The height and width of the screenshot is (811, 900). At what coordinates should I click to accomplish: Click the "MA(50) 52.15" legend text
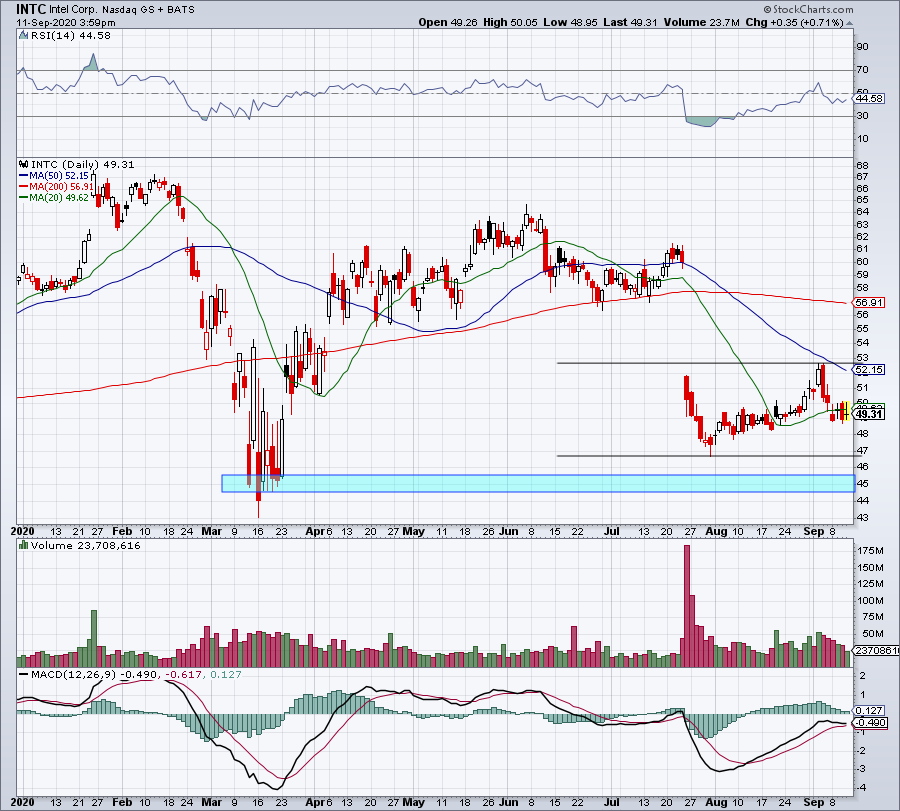point(59,176)
